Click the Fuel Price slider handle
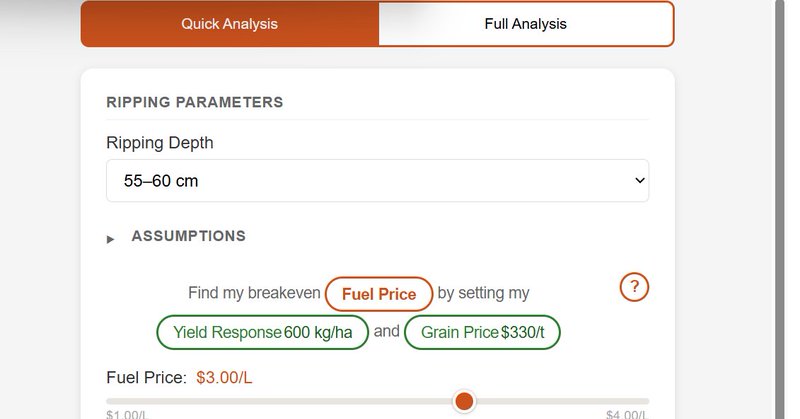 tap(464, 401)
